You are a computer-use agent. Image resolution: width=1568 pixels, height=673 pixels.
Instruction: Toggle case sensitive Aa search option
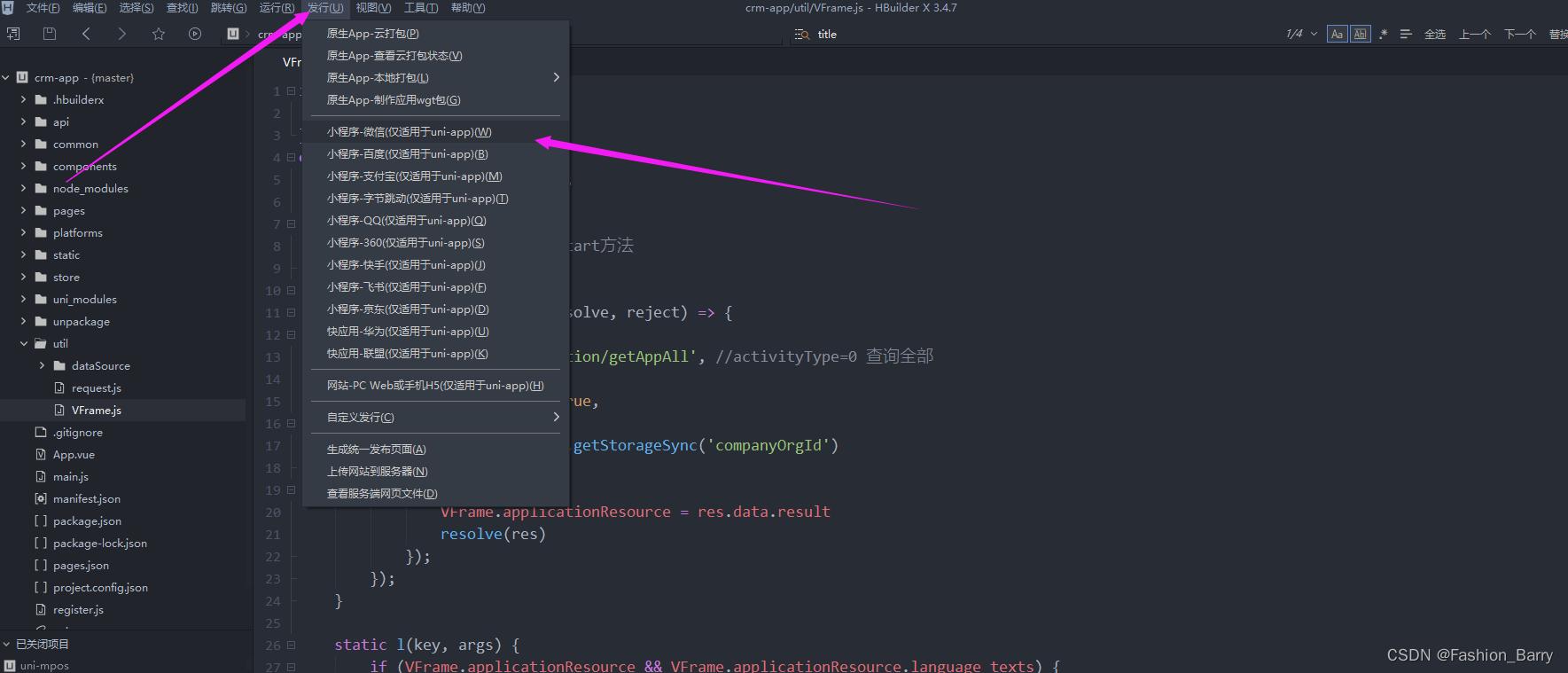(1338, 35)
